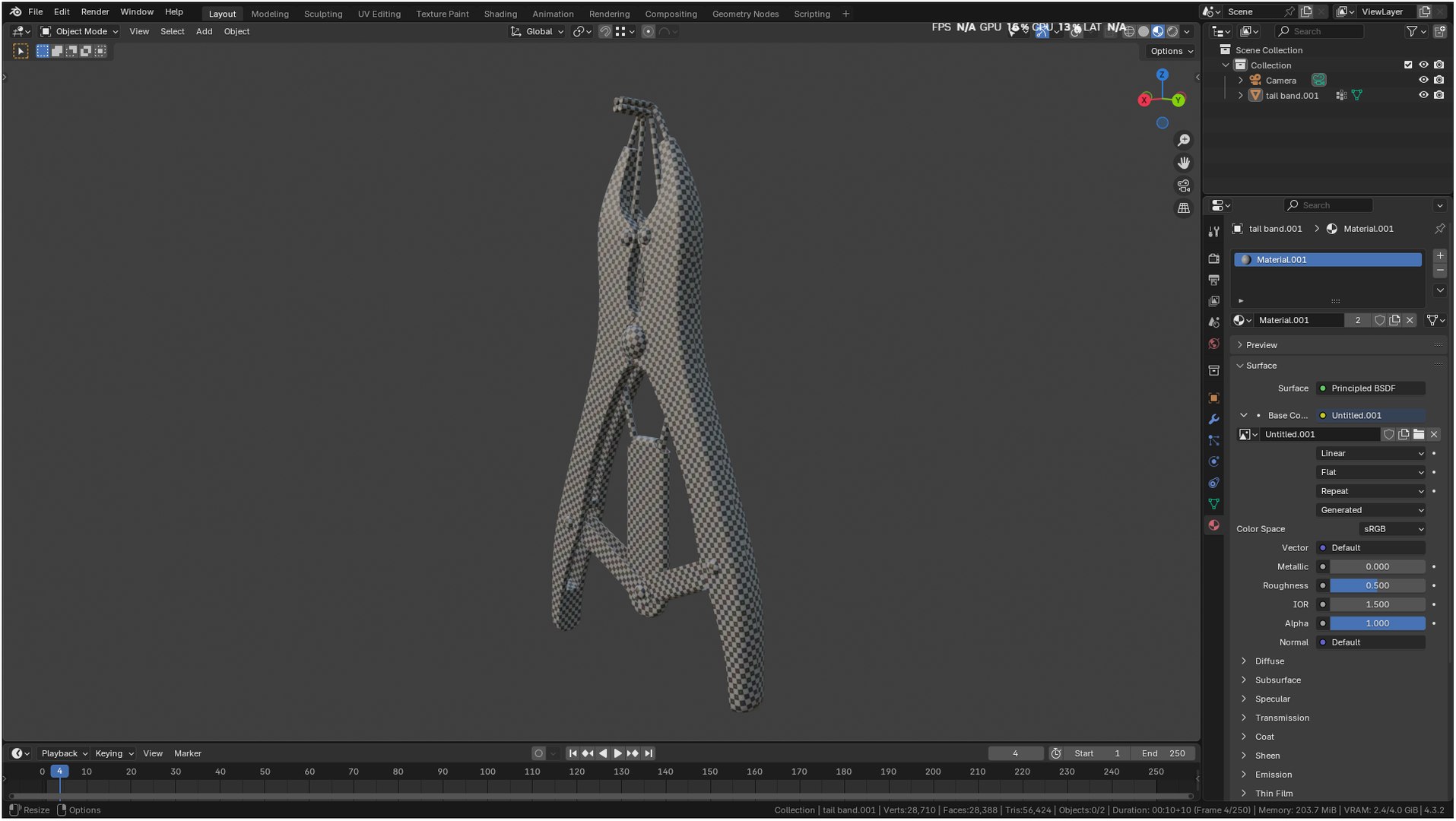Click the zoom magnifier viewport gizmo
The image size is (1456, 821).
tap(1184, 141)
